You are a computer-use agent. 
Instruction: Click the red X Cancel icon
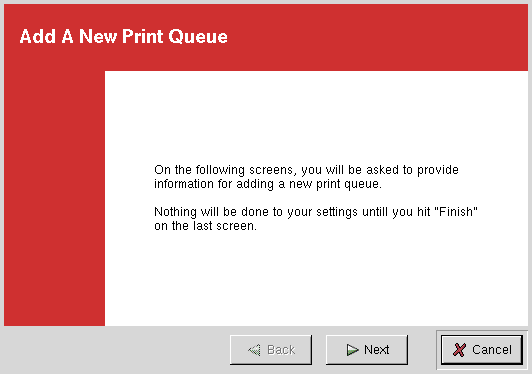tap(459, 350)
